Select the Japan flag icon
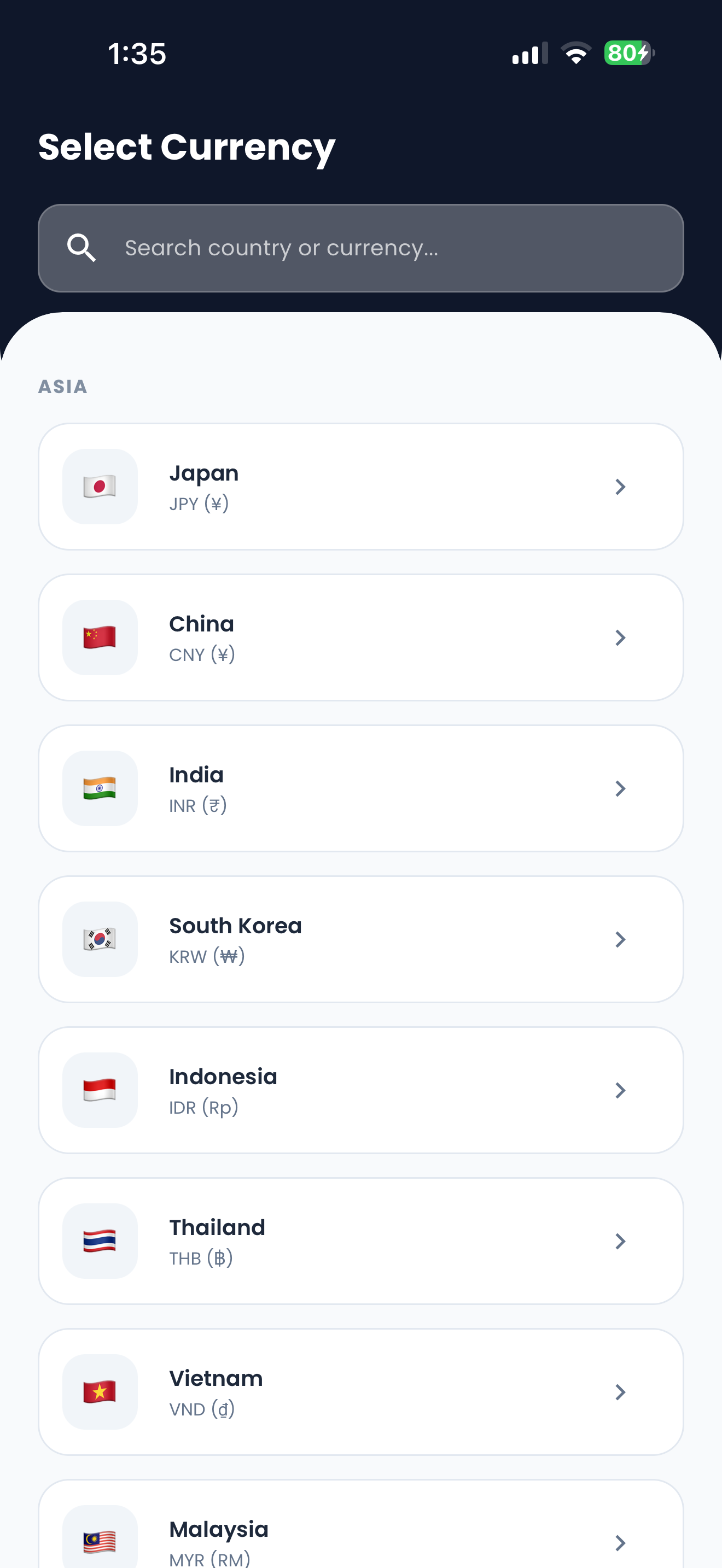The height and width of the screenshot is (1568, 722). [x=100, y=487]
